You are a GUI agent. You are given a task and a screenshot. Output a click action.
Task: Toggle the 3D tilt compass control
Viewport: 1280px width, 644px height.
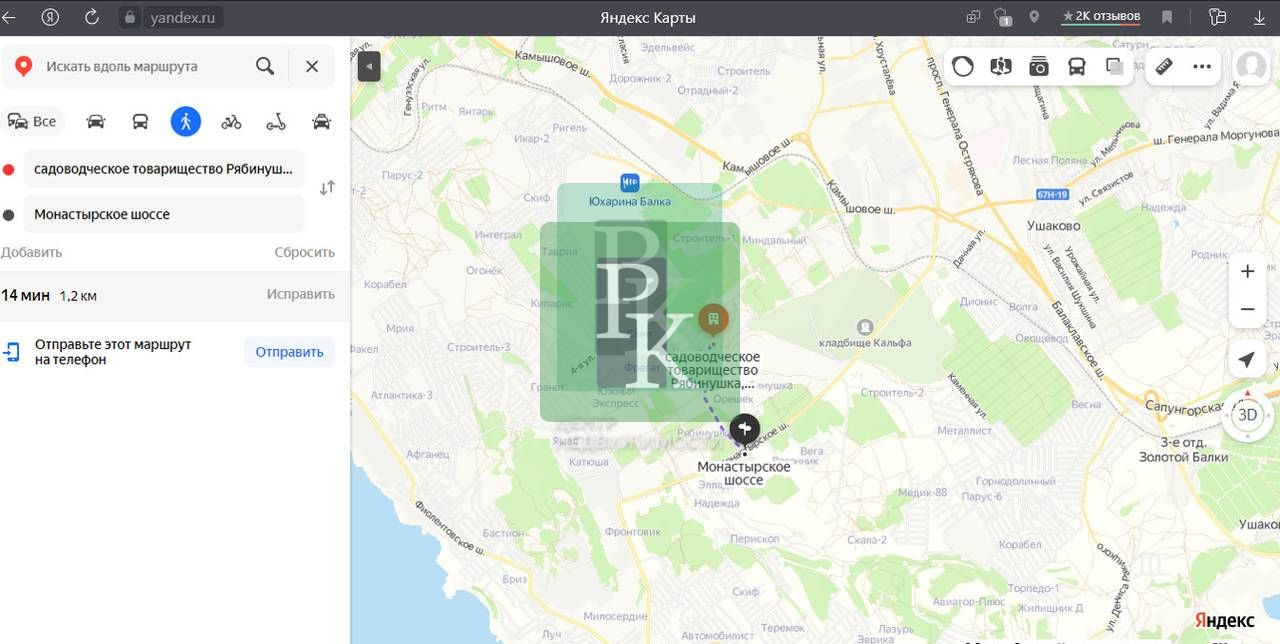click(x=1247, y=414)
